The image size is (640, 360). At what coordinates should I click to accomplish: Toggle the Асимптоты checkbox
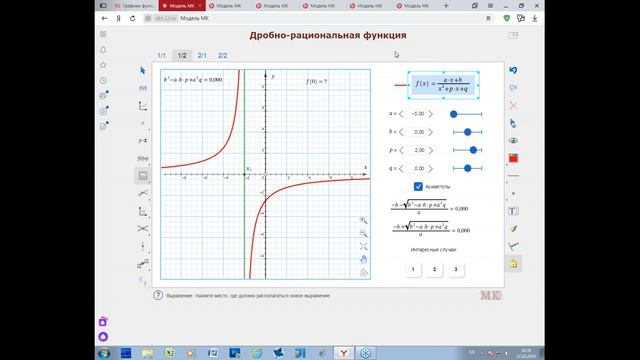(418, 187)
